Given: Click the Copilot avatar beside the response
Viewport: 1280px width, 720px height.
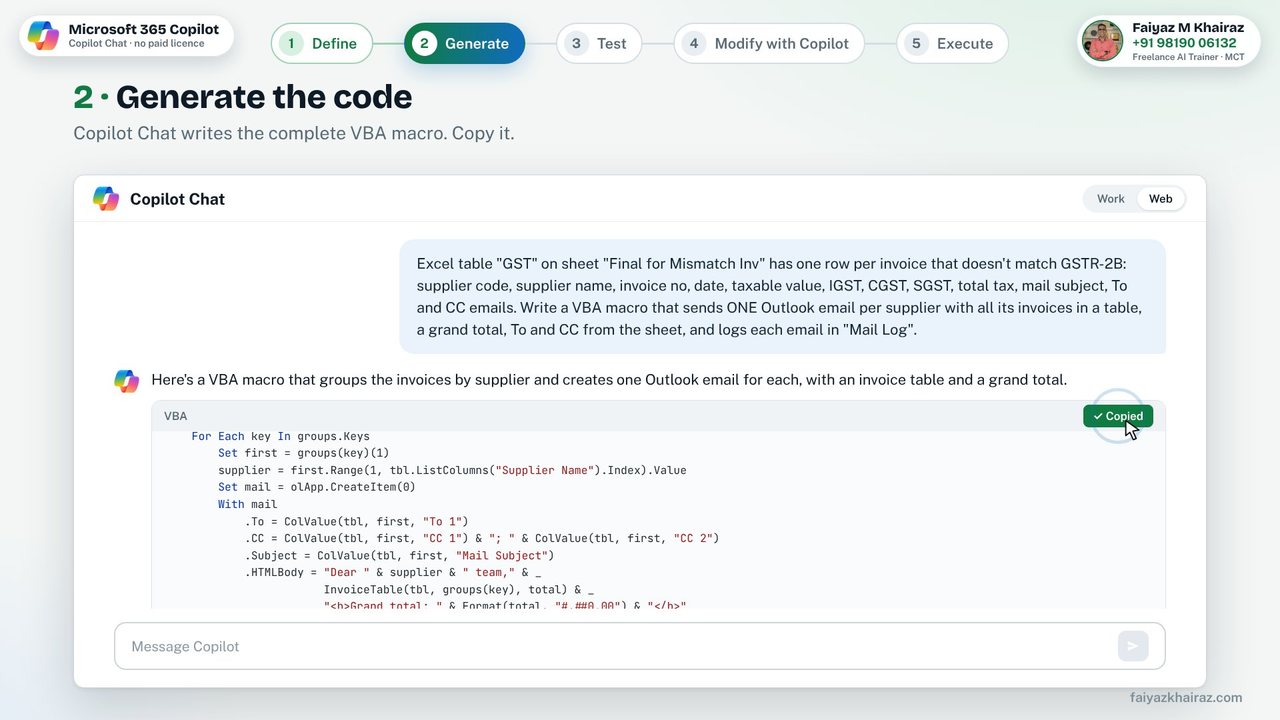Looking at the screenshot, I should point(127,380).
